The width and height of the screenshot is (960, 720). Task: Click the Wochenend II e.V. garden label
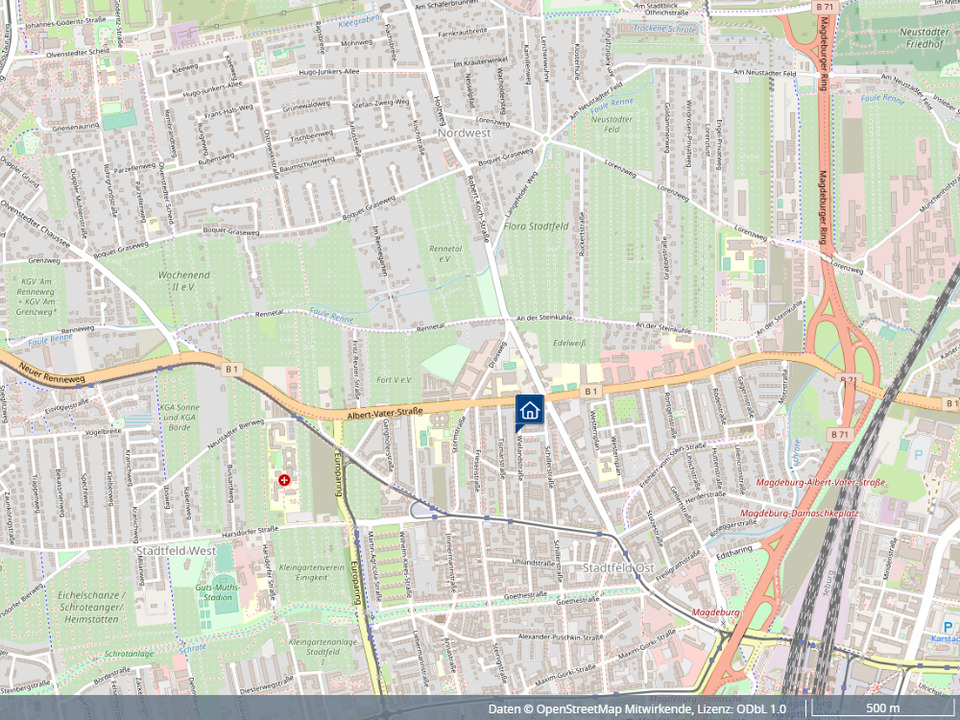(182, 279)
